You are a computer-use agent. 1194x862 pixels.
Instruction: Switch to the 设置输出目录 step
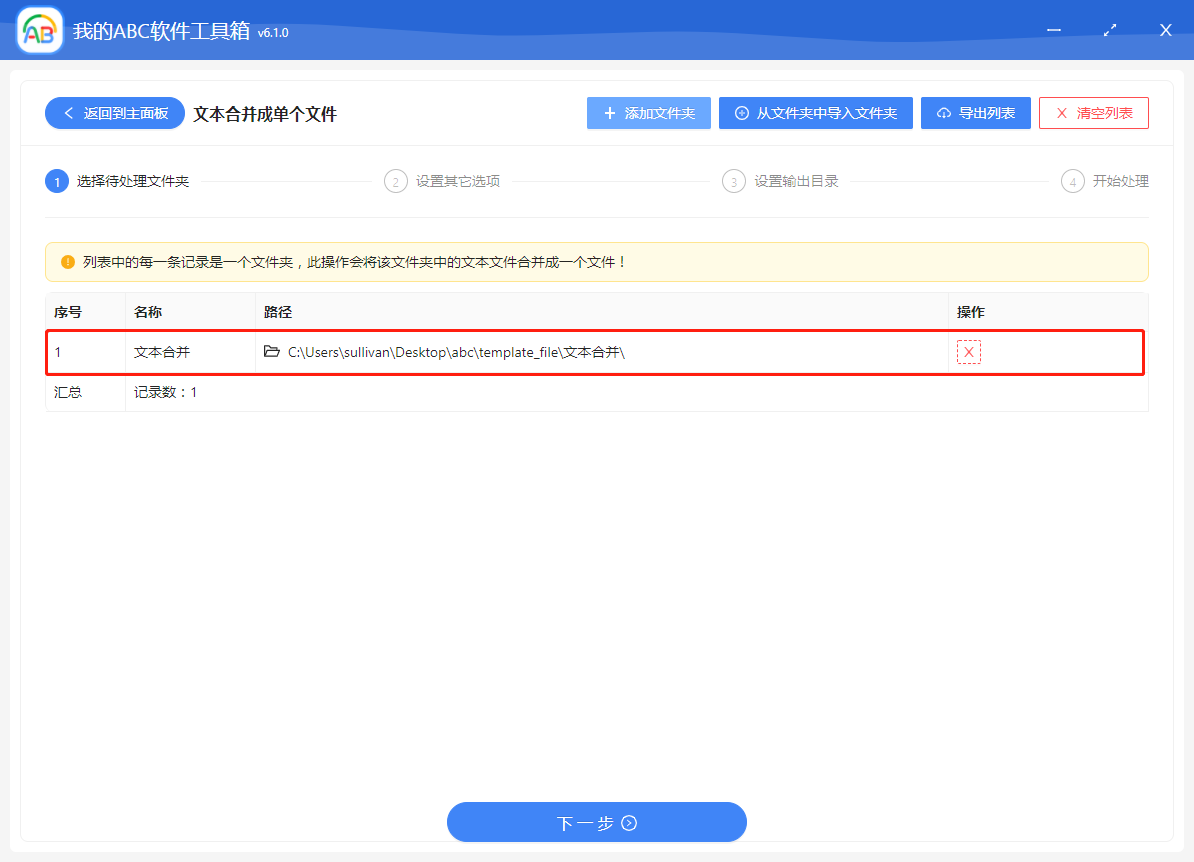[796, 181]
